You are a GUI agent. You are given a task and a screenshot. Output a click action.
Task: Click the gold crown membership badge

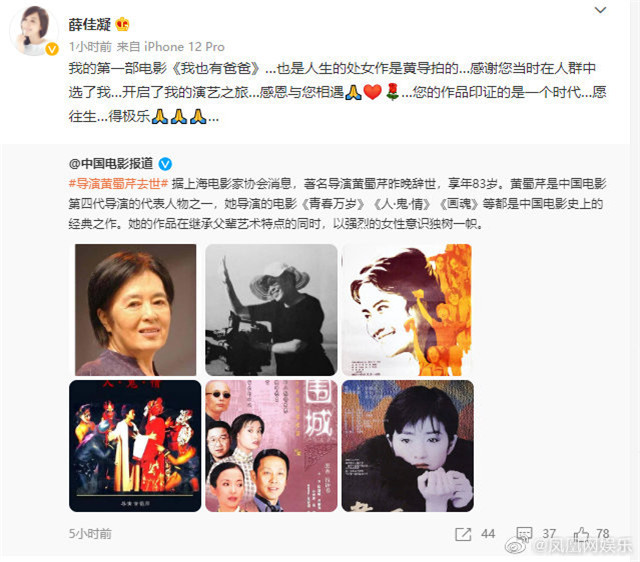tap(122, 24)
